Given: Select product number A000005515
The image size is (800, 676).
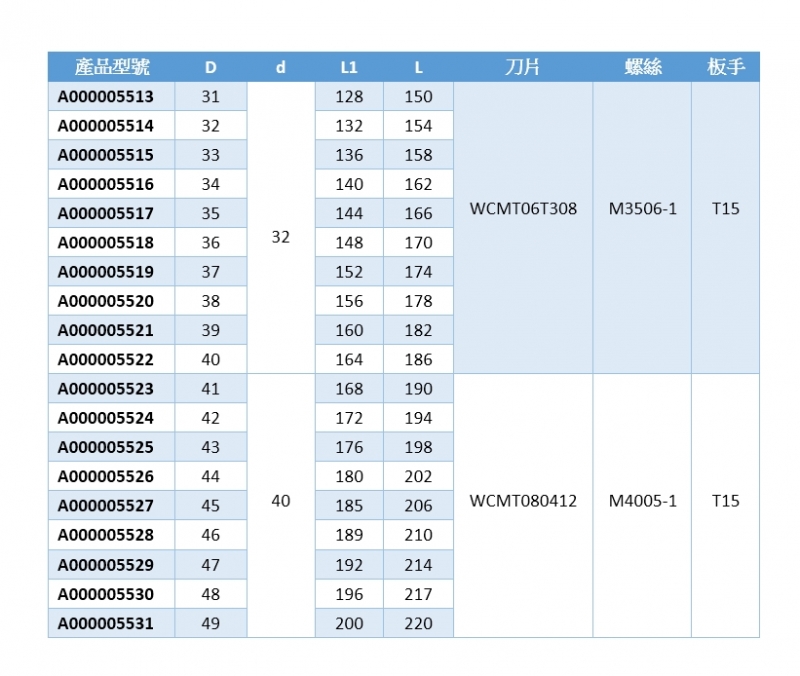Looking at the screenshot, I should 106,155.
